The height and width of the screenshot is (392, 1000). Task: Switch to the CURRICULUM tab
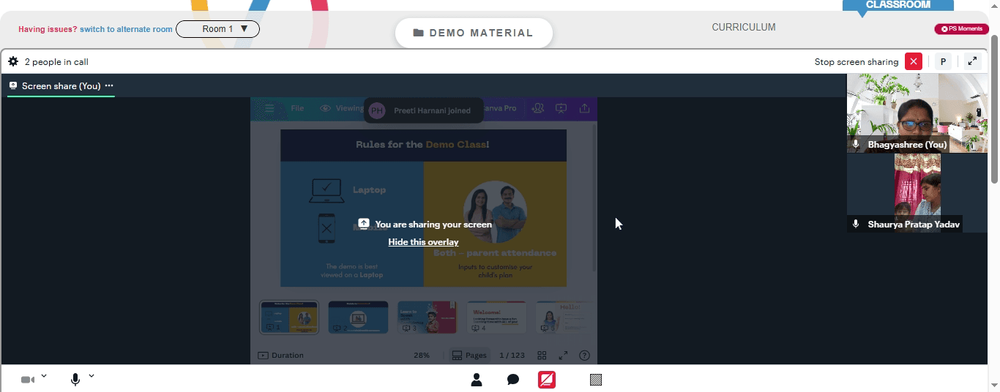click(x=744, y=27)
